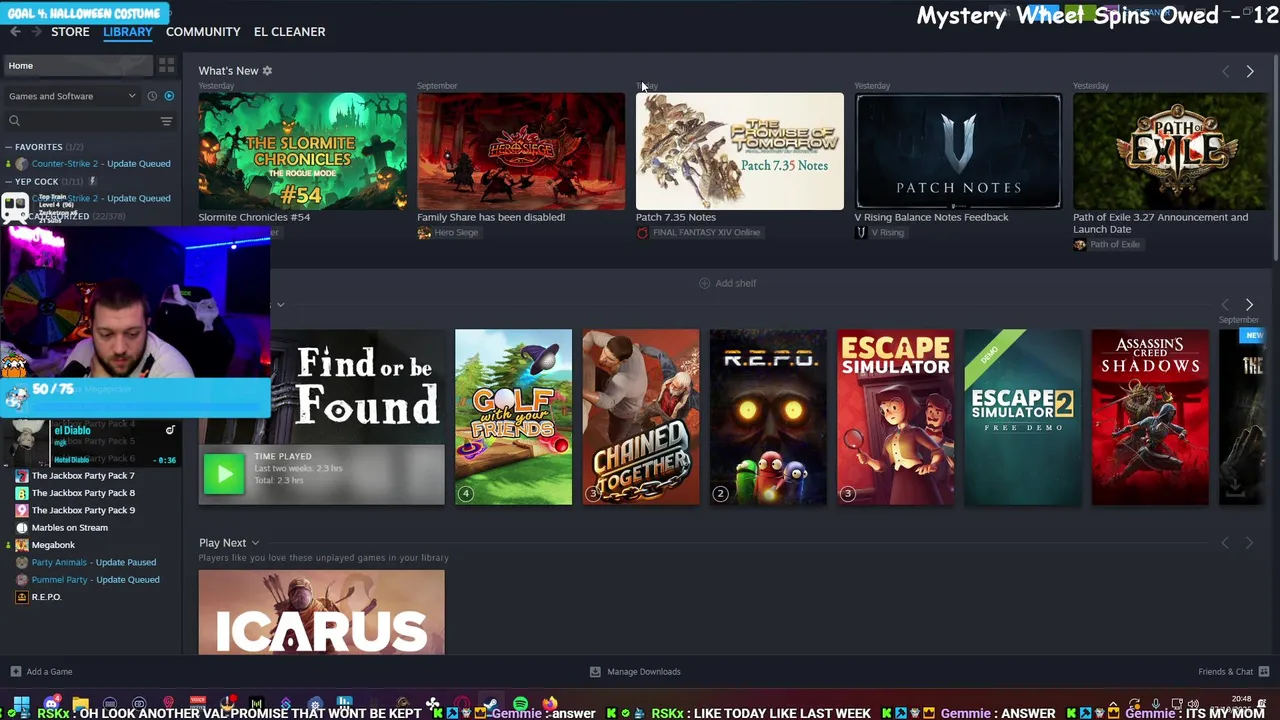Viewport: 1280px width, 720px height.
Task: Expand the Play Next shelf dropdown
Action: [x=255, y=543]
